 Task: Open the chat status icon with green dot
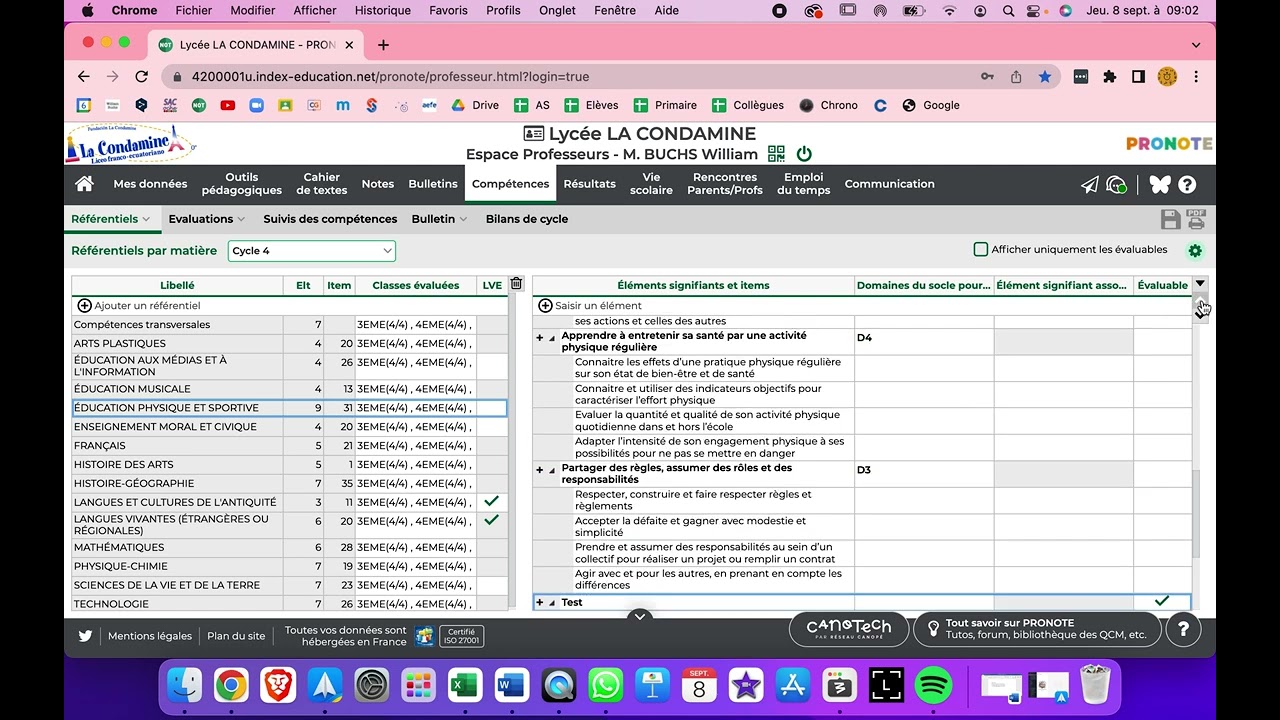click(x=1117, y=185)
